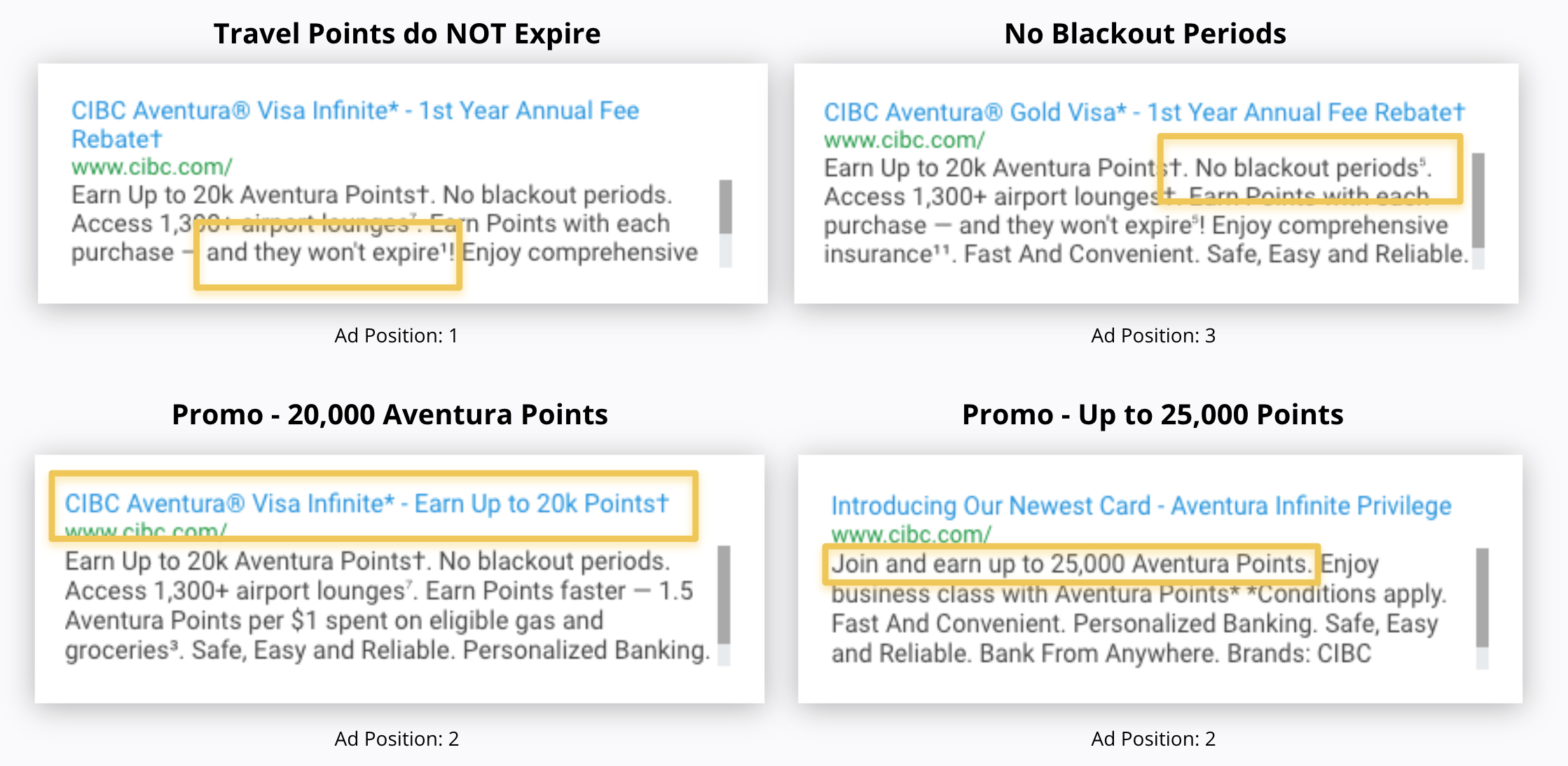Click the highlighted "earn up to 25,000 Aventura Points" text
Screen dimensions: 1568x766
1070,564
